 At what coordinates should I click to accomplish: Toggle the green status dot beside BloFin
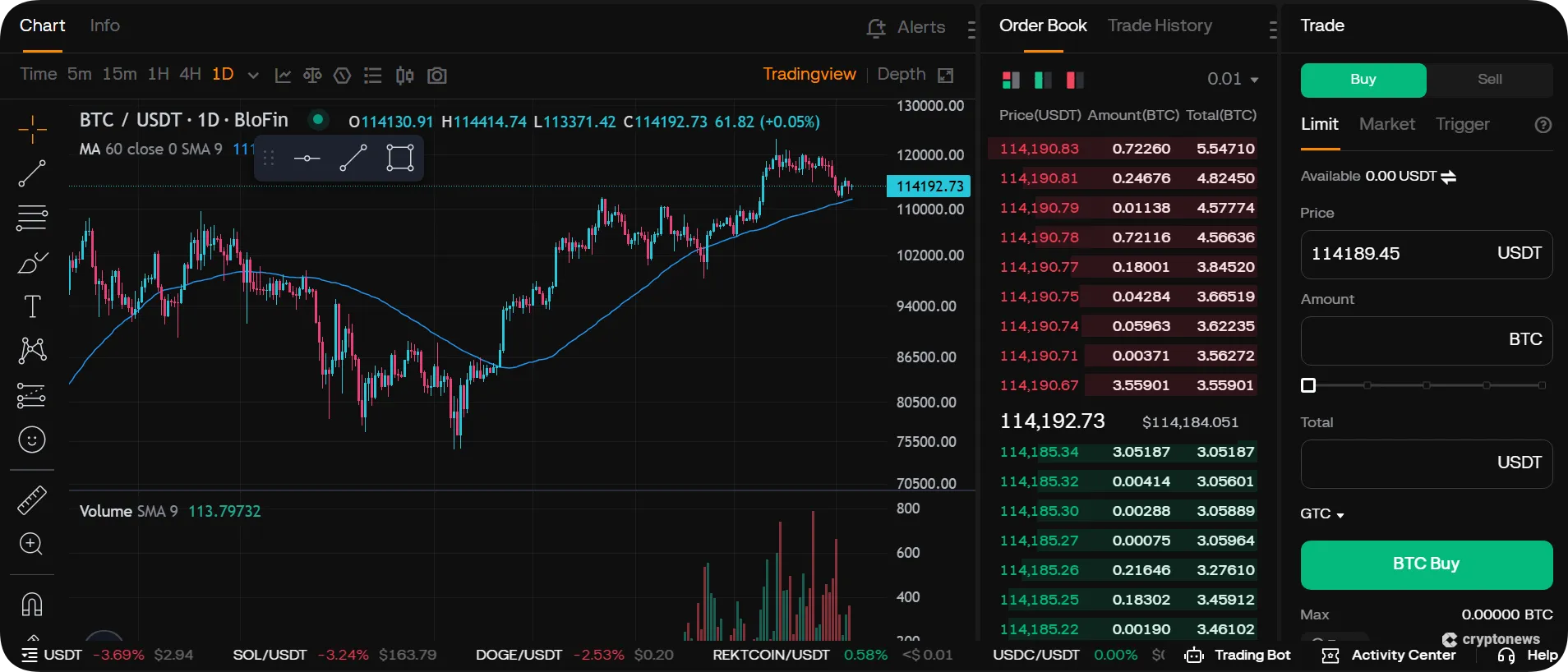pyautogui.click(x=318, y=119)
